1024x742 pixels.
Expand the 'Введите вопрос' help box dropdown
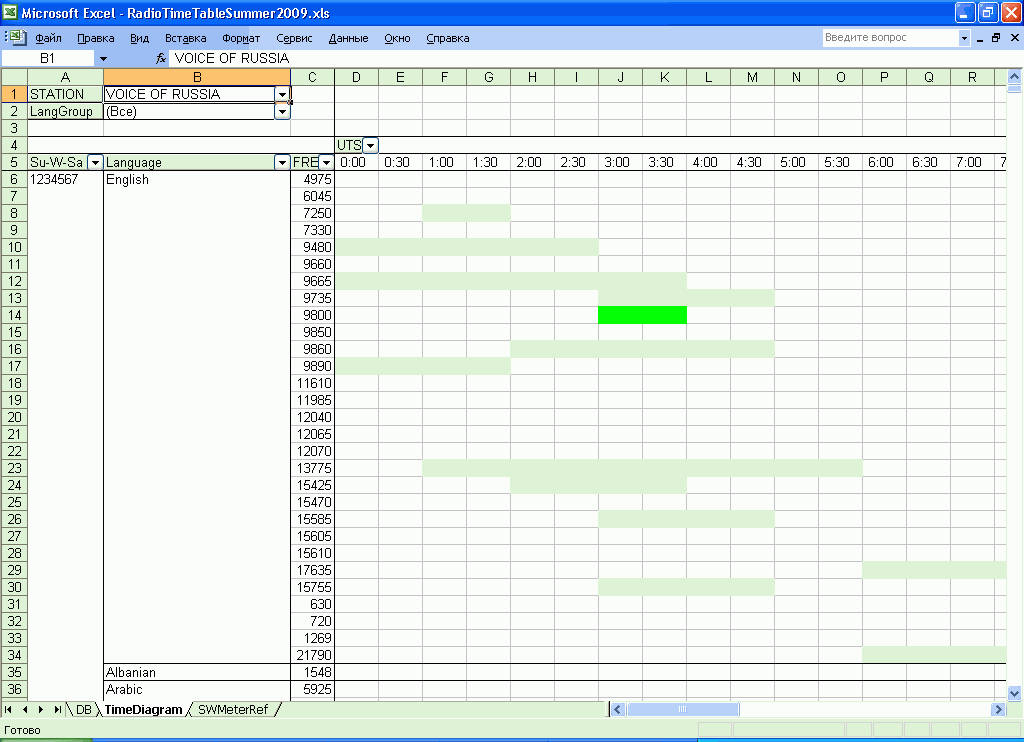coord(964,38)
